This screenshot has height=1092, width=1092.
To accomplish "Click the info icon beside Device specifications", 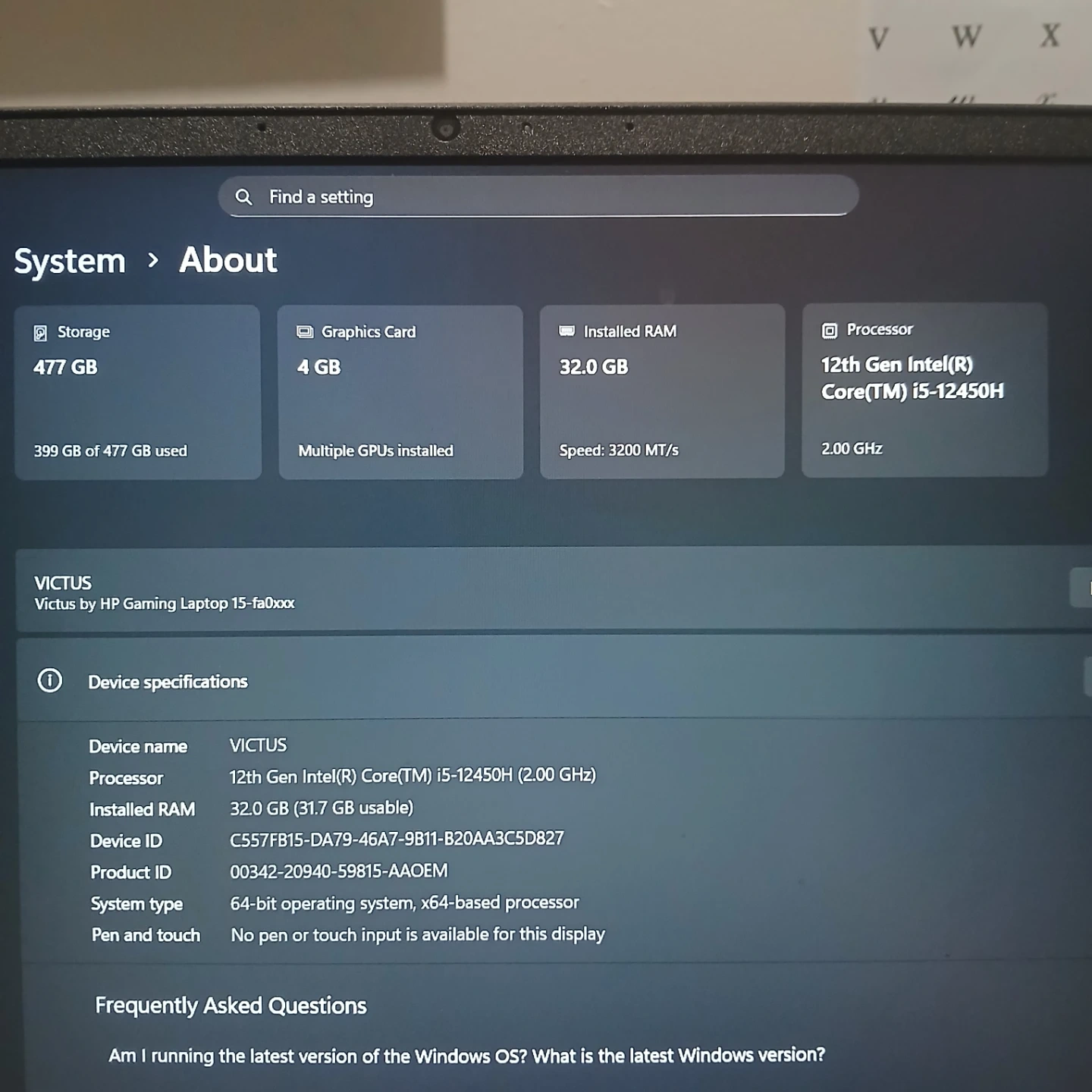I will pyautogui.click(x=50, y=680).
